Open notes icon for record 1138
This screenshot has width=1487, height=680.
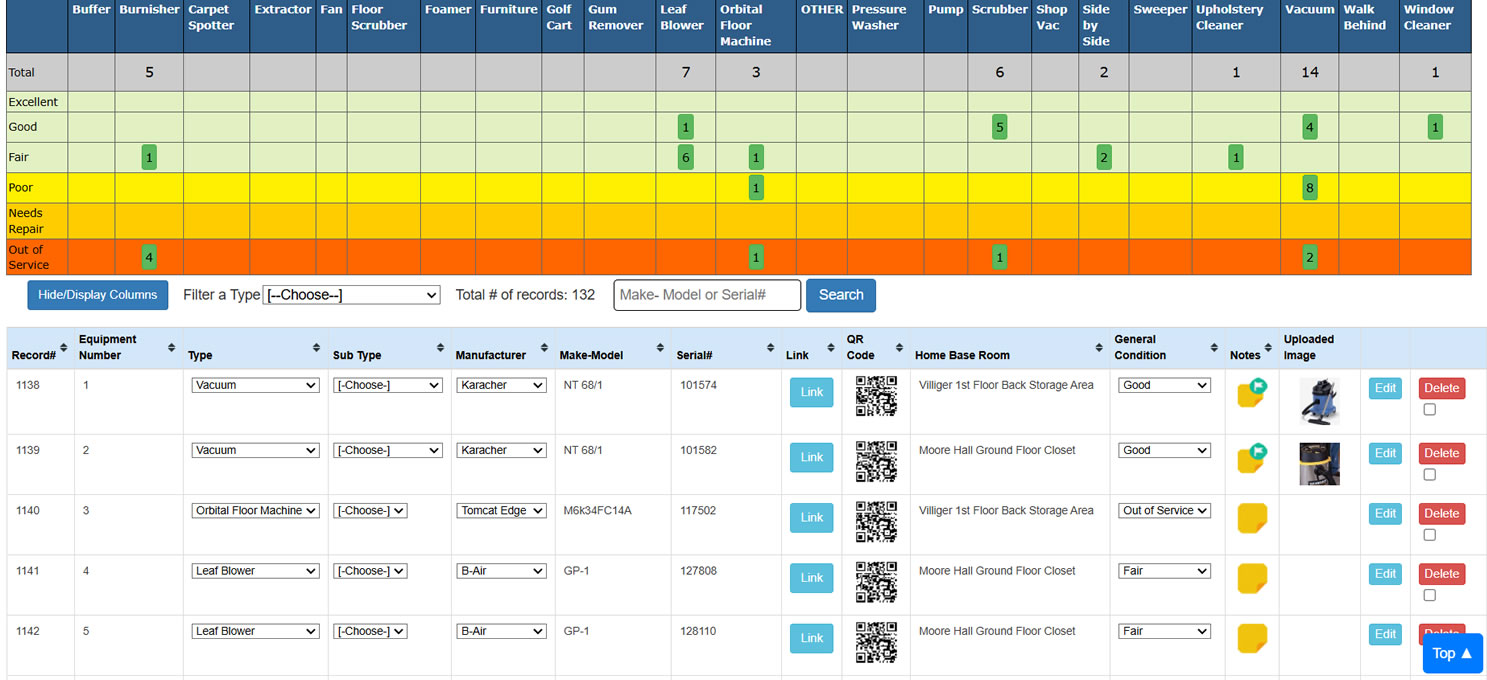coord(1251,392)
